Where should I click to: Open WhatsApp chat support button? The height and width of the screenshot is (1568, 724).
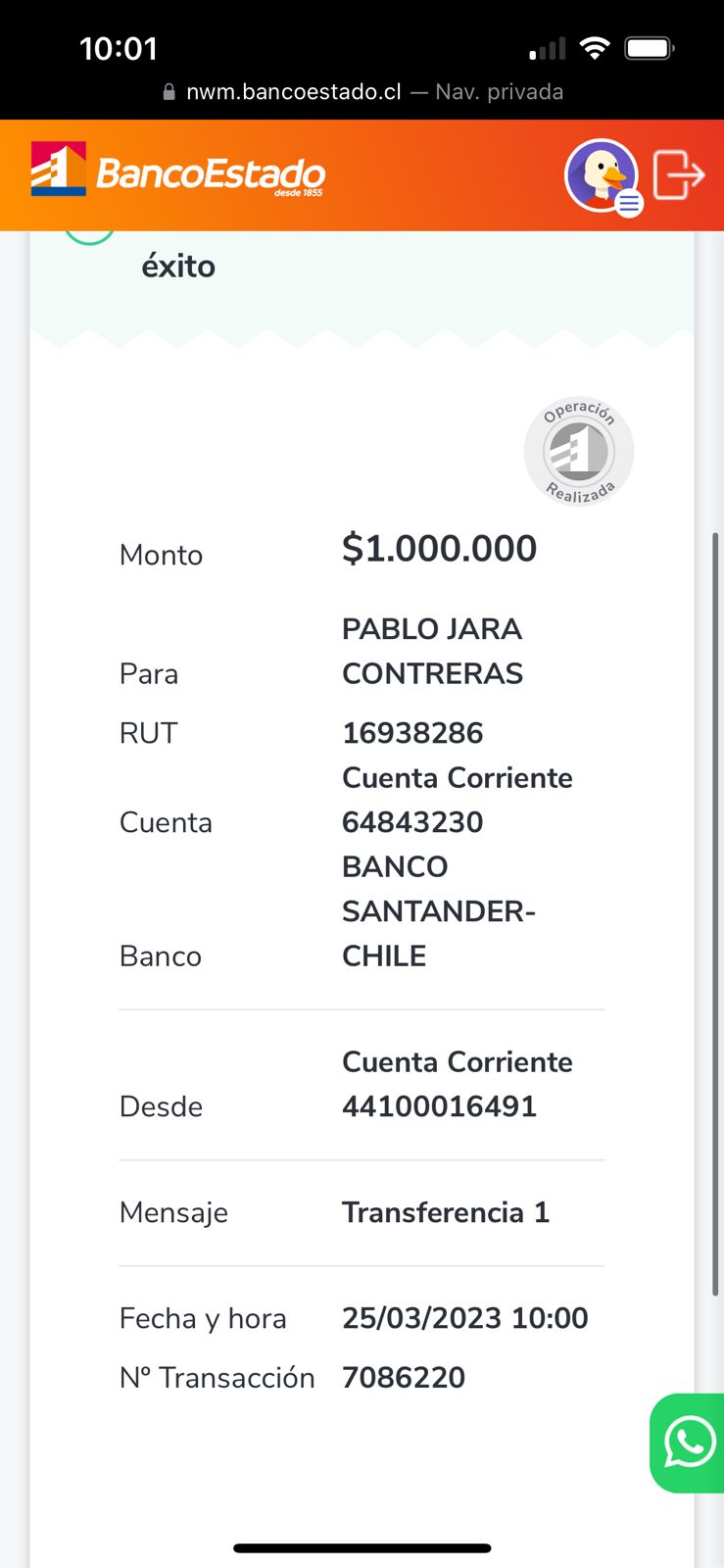coord(689,1443)
